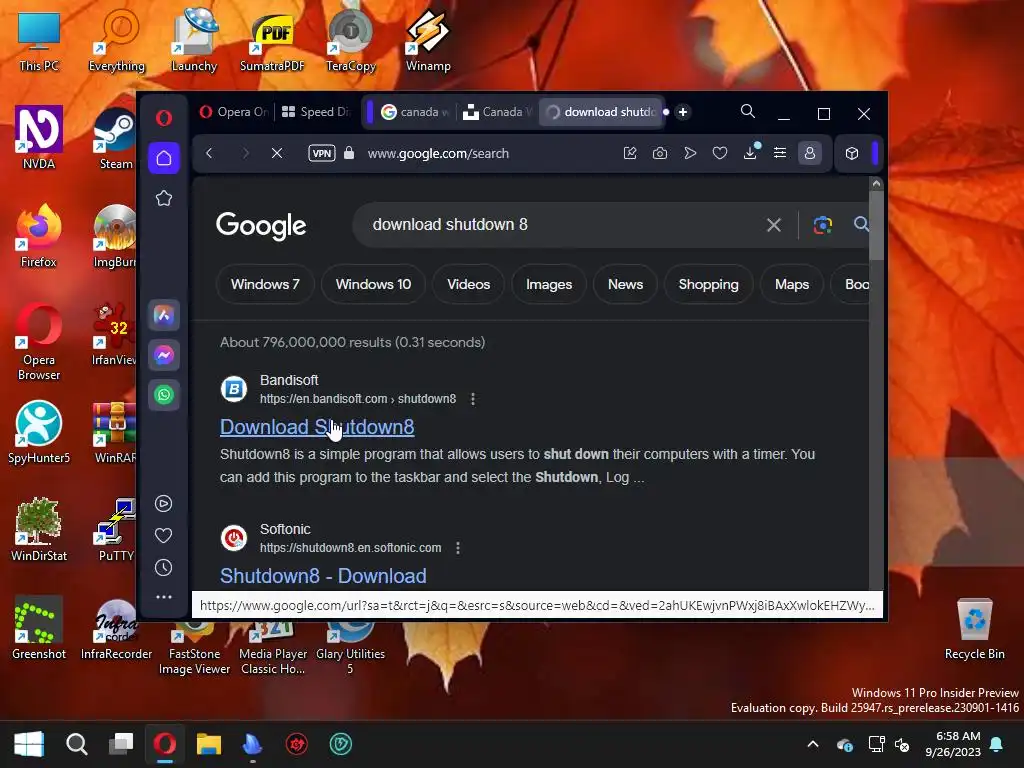
Task: Switch to the canada Google search tab
Action: [414, 112]
